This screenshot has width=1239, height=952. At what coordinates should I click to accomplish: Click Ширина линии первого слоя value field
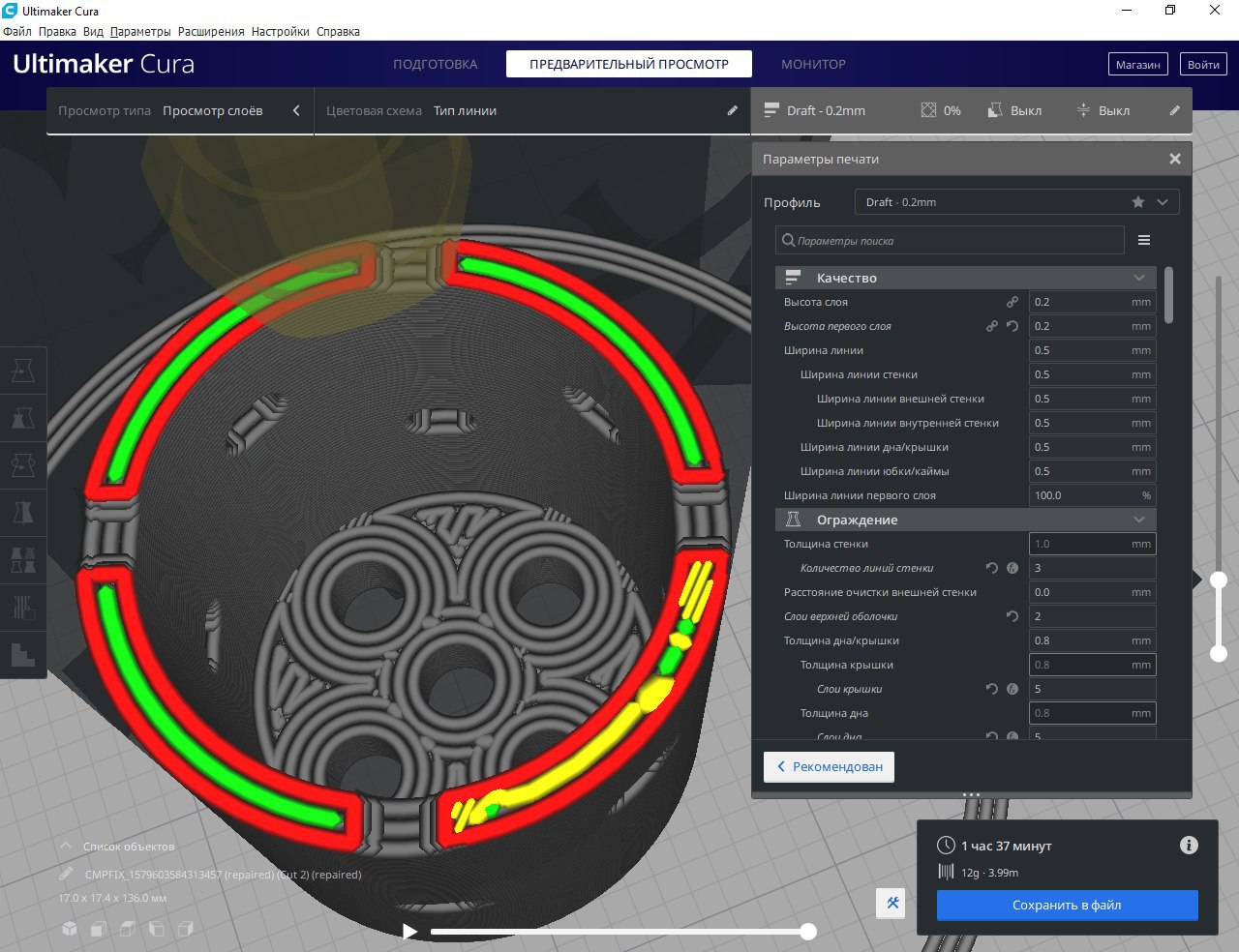point(1092,495)
